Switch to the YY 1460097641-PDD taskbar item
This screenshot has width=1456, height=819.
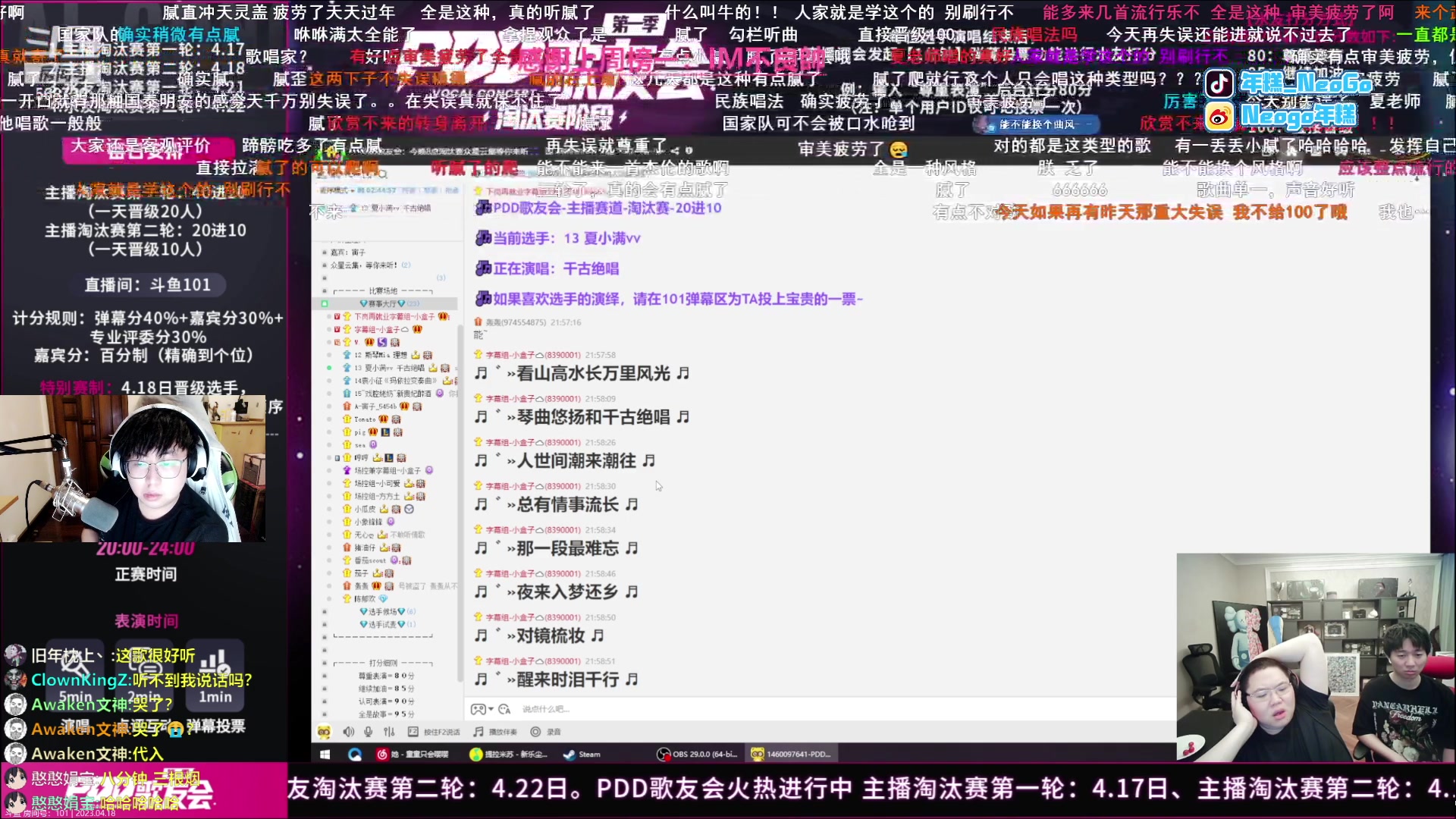(x=791, y=754)
